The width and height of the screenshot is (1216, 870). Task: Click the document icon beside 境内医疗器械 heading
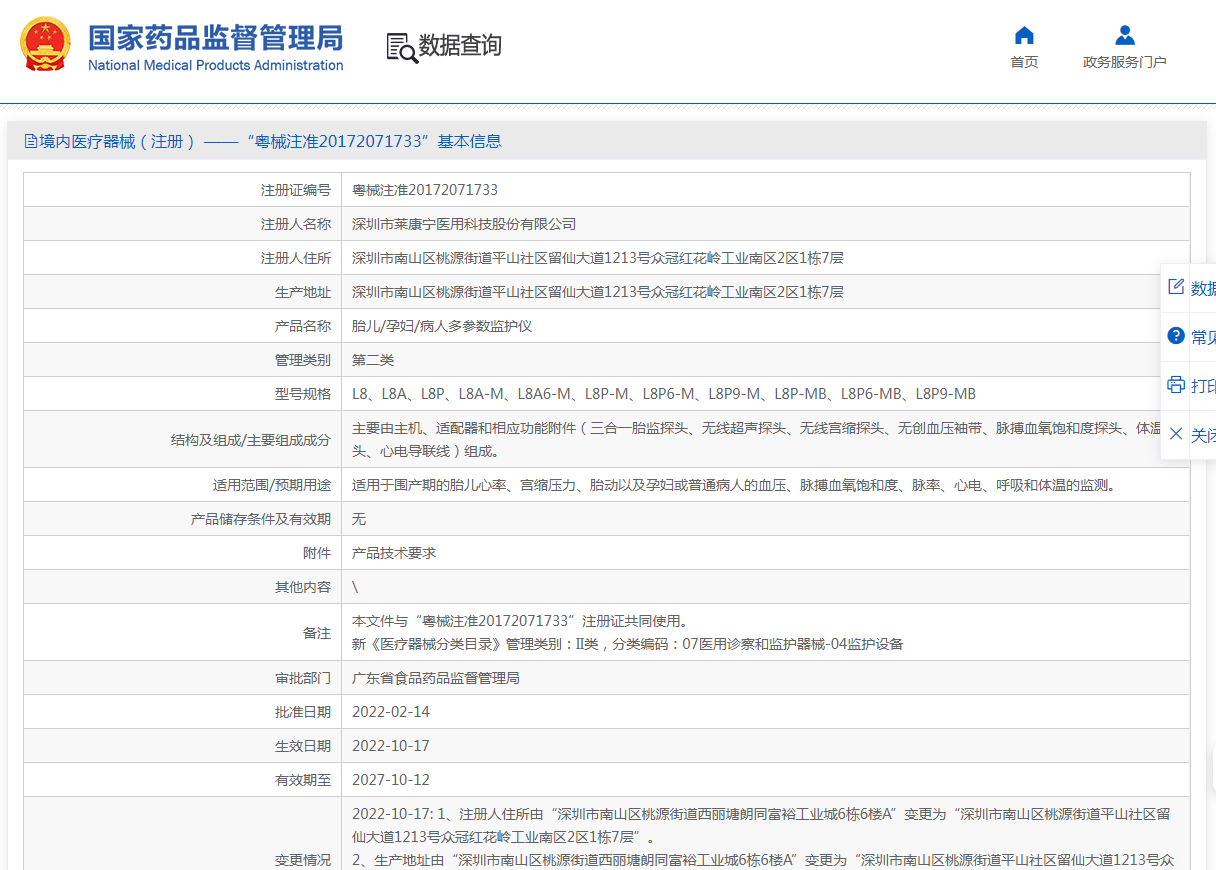pos(31,141)
